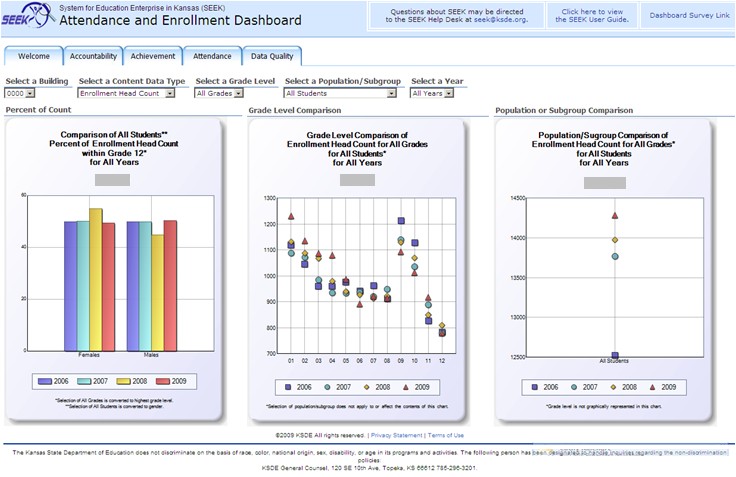
Task: Click the 2006 purple swatch in bar chart legend
Action: 45,381
